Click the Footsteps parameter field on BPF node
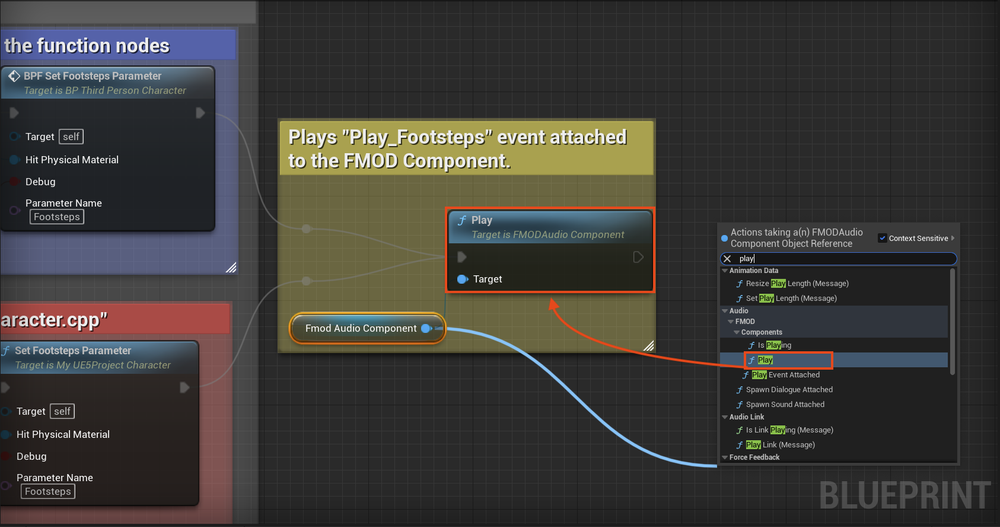 click(x=57, y=217)
